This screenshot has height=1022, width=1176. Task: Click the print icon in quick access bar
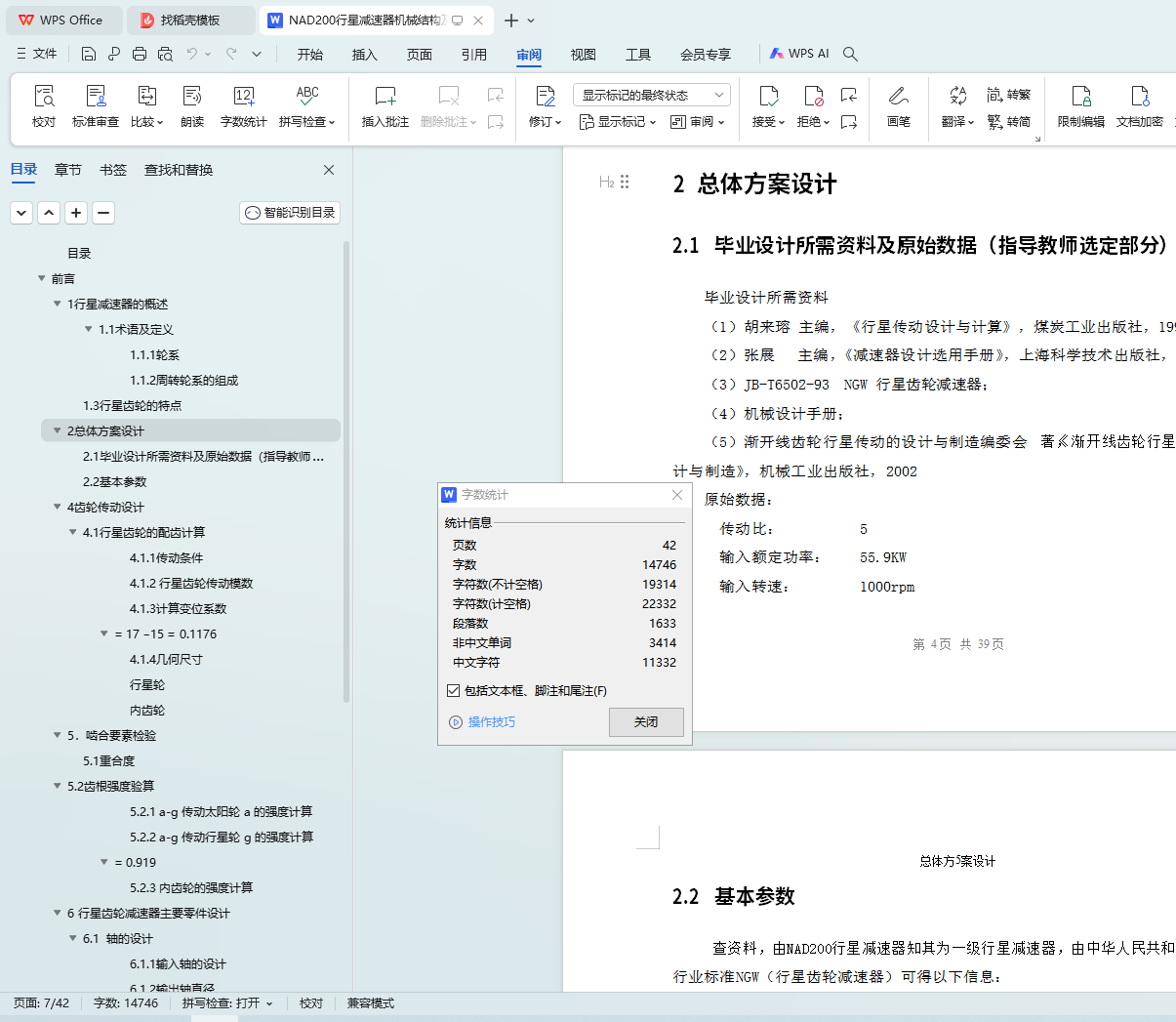click(140, 54)
